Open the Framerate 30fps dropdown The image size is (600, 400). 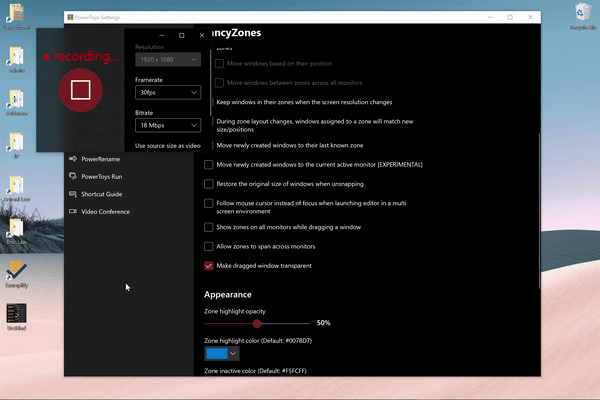(x=168, y=92)
